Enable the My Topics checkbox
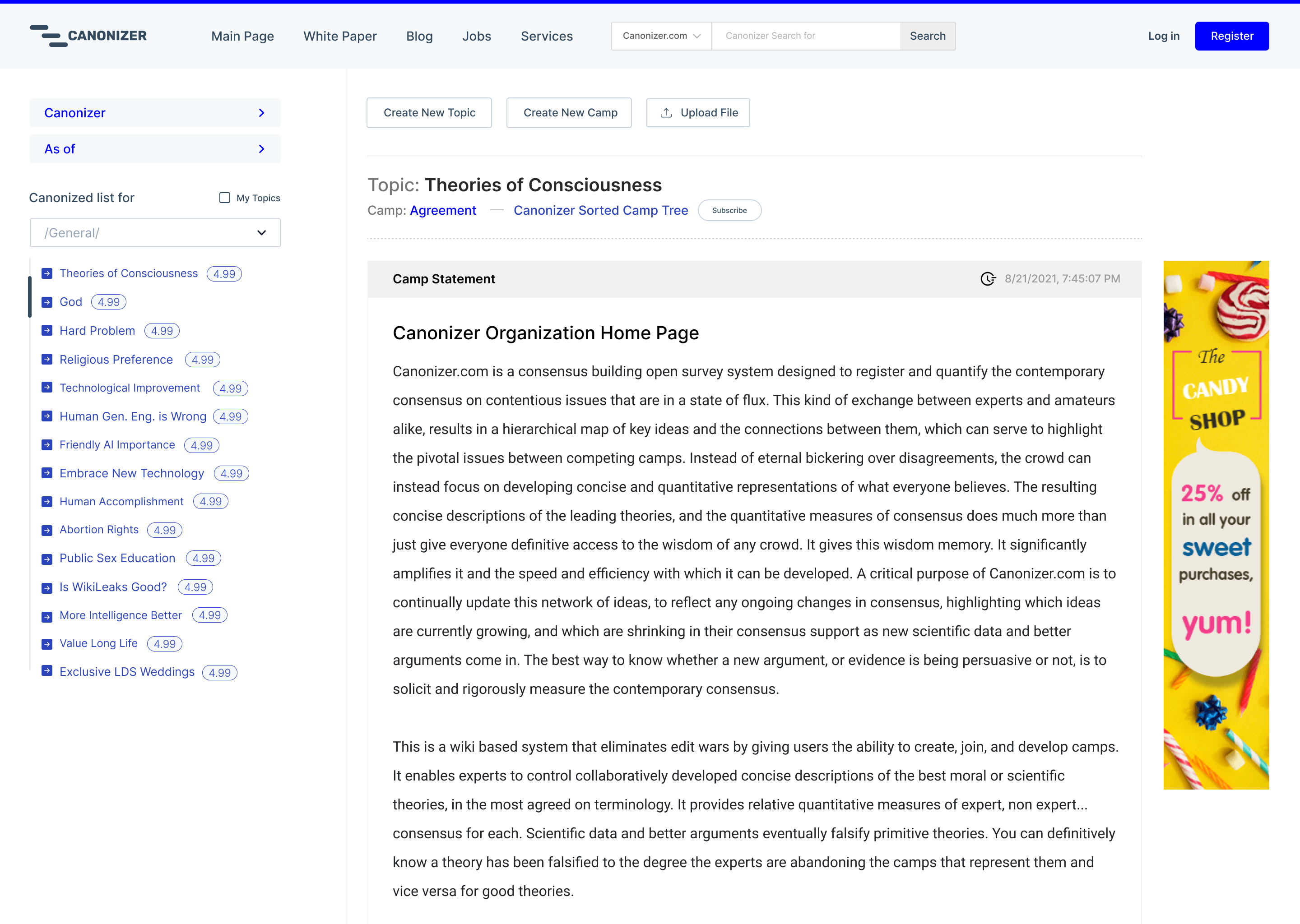Viewport: 1300px width, 924px height. (x=225, y=198)
